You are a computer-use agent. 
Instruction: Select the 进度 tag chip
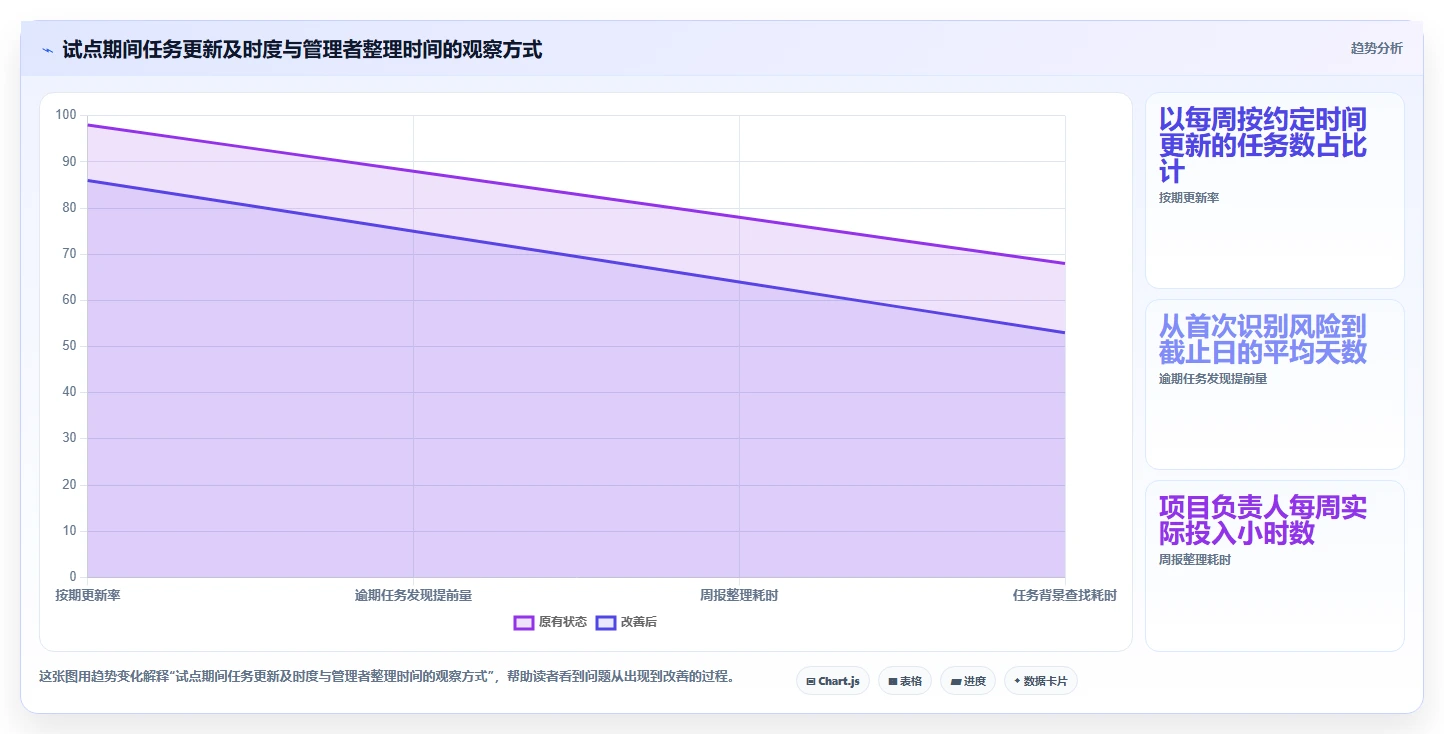[x=967, y=681]
